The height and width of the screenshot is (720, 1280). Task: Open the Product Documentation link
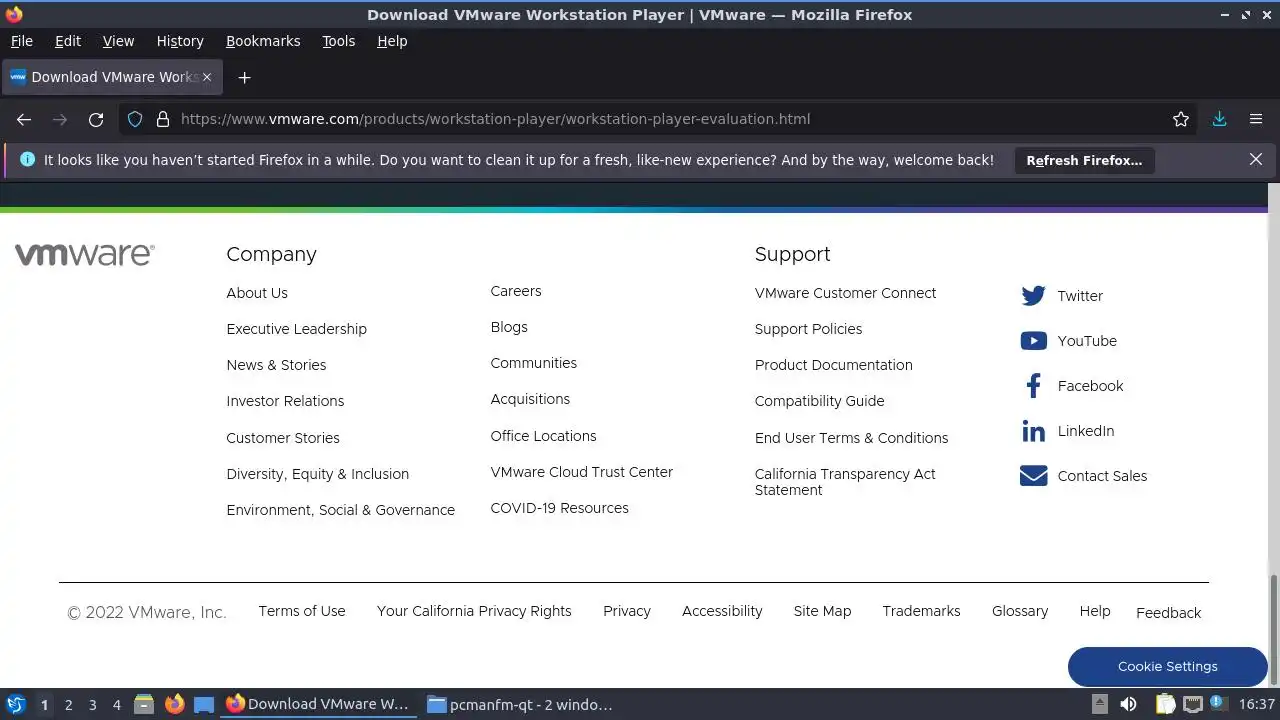tap(834, 365)
